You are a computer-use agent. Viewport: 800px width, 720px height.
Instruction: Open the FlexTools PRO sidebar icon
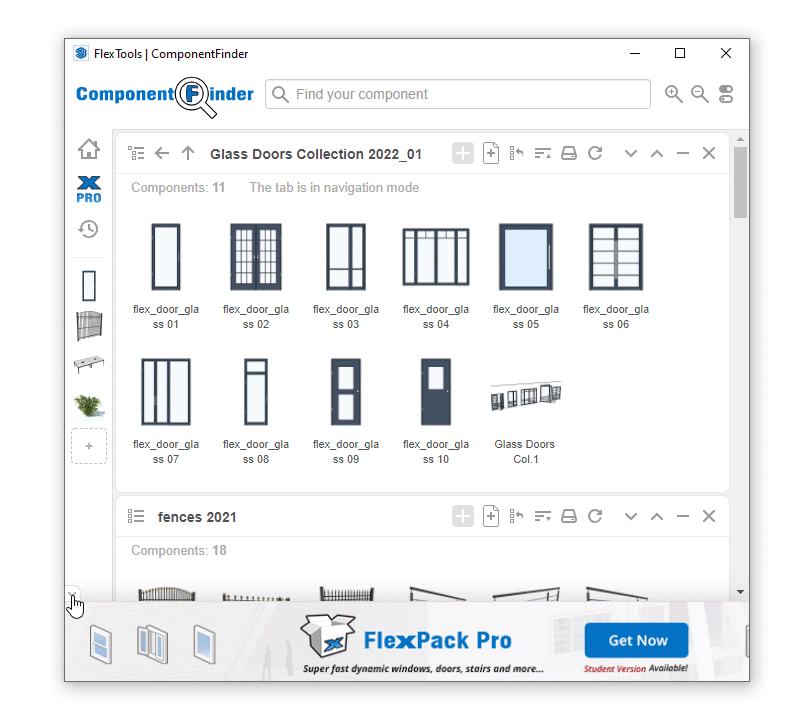(89, 189)
